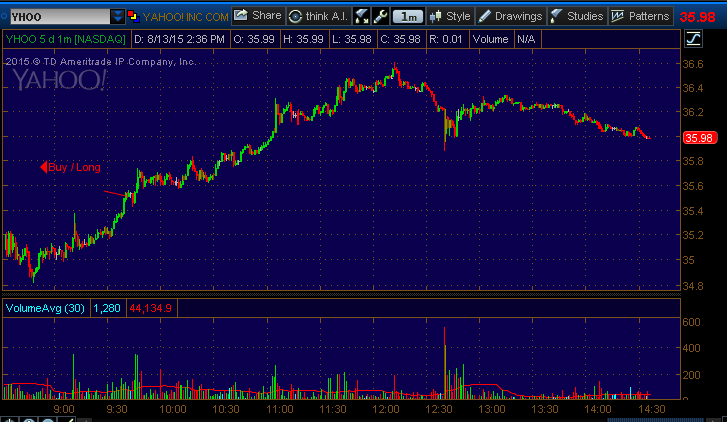Viewport: 727px width, 422px height.
Task: Click the candlestick icon on Style
Action: 435,17
